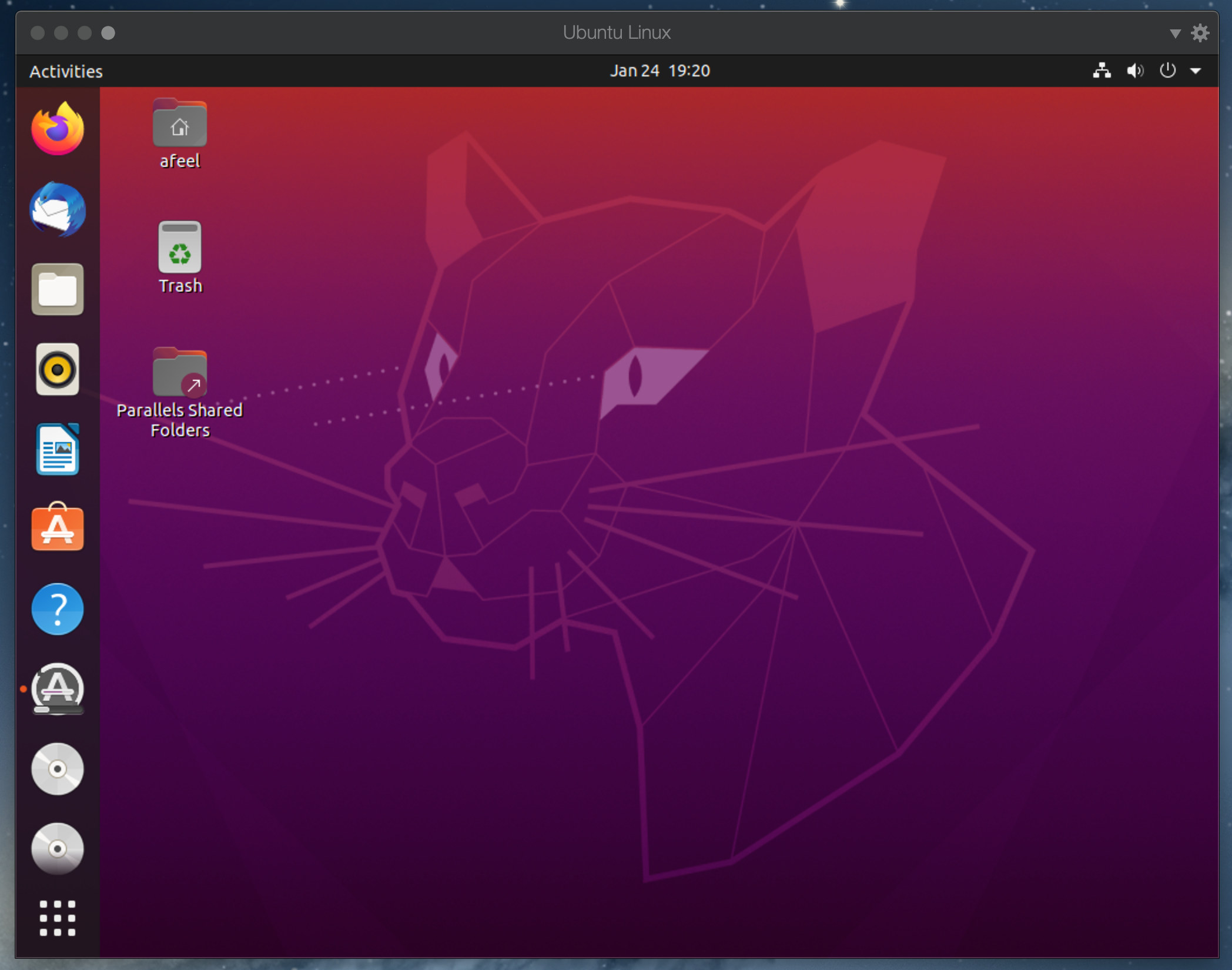Launch Rhythmbox music player
The width and height of the screenshot is (1232, 970).
[58, 369]
